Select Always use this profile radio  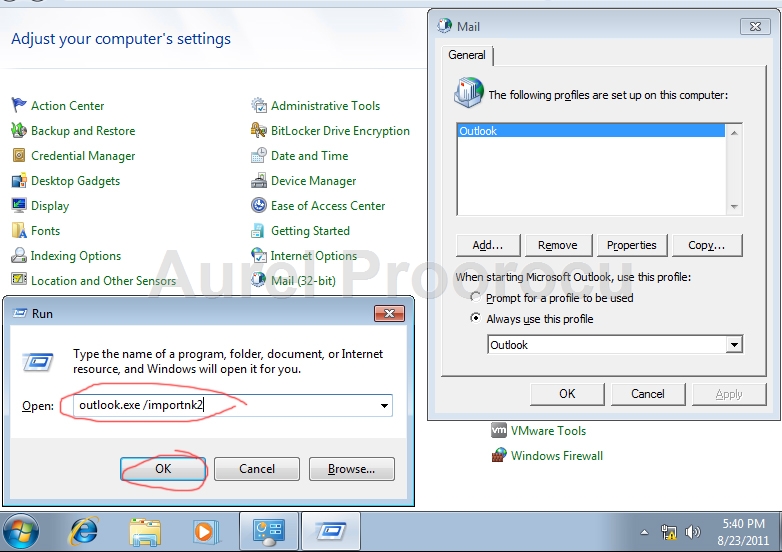click(476, 318)
